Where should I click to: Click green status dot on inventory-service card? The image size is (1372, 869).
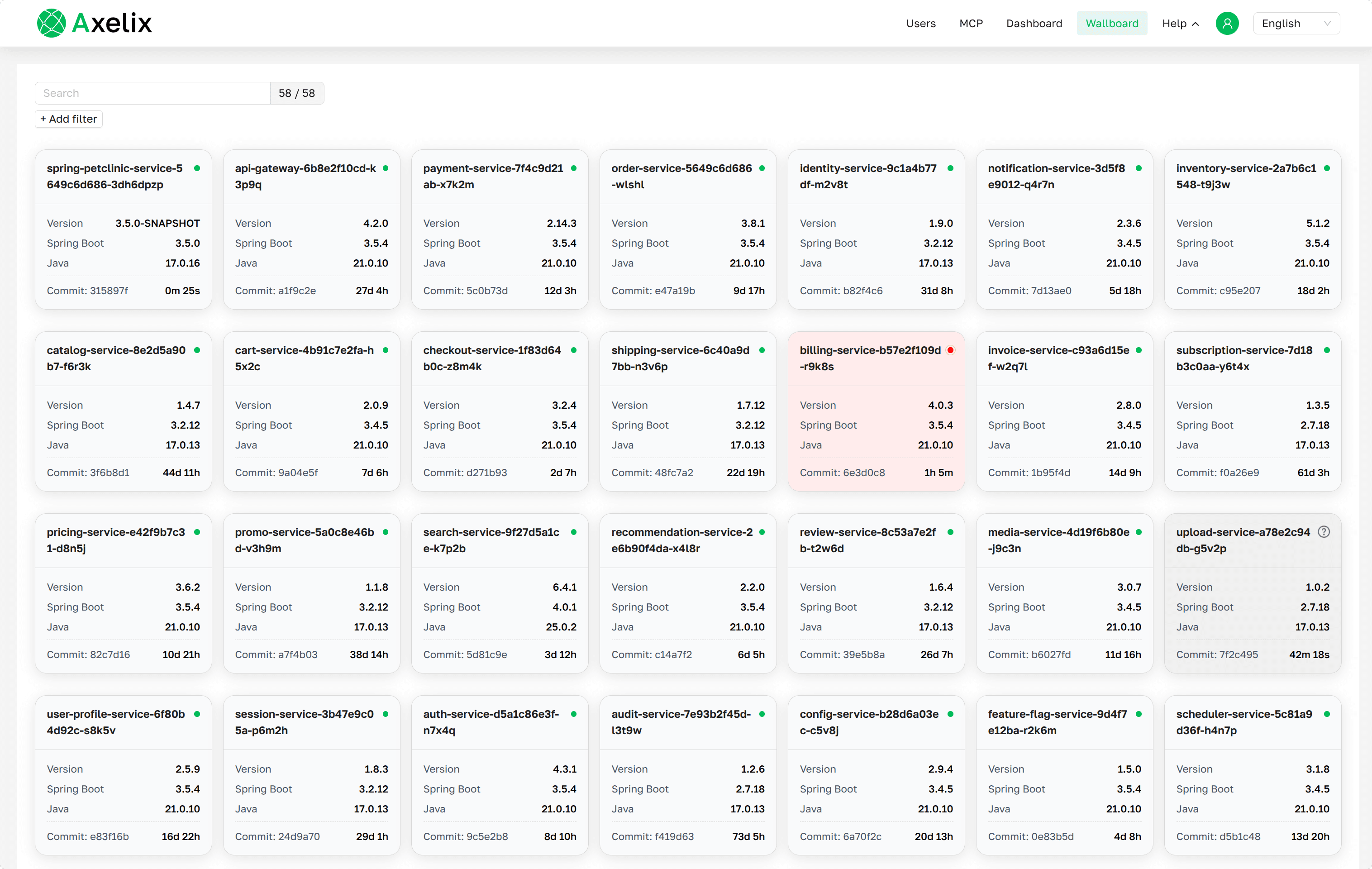[x=1326, y=169]
